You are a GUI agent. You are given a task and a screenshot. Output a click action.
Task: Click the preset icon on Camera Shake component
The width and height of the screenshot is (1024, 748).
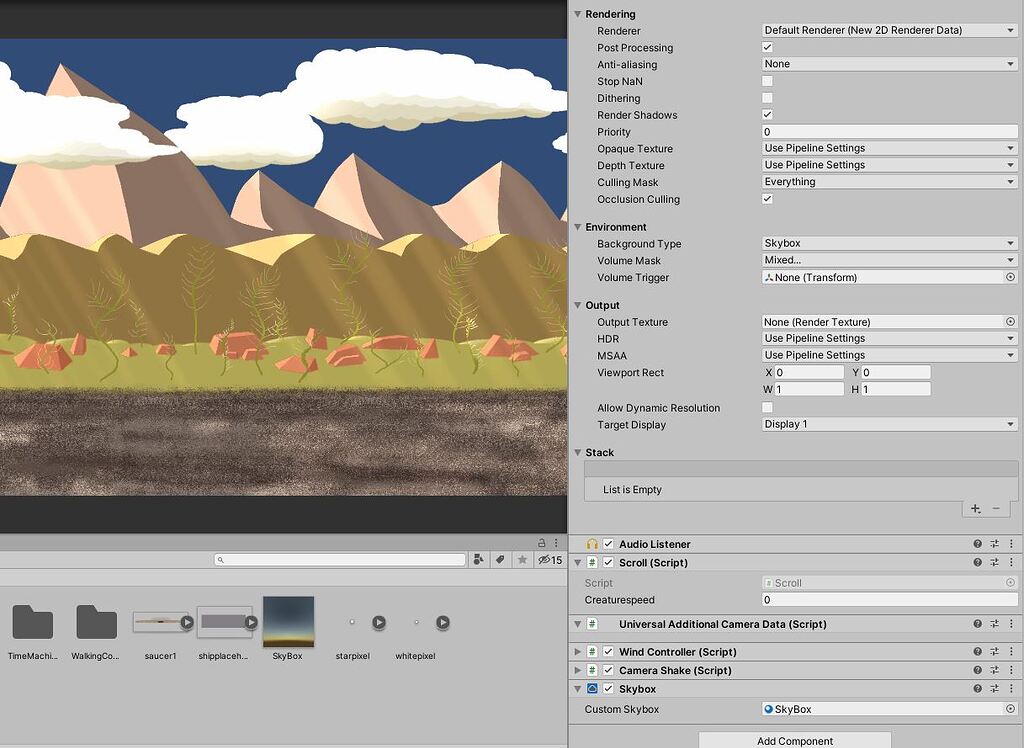pyautogui.click(x=994, y=670)
